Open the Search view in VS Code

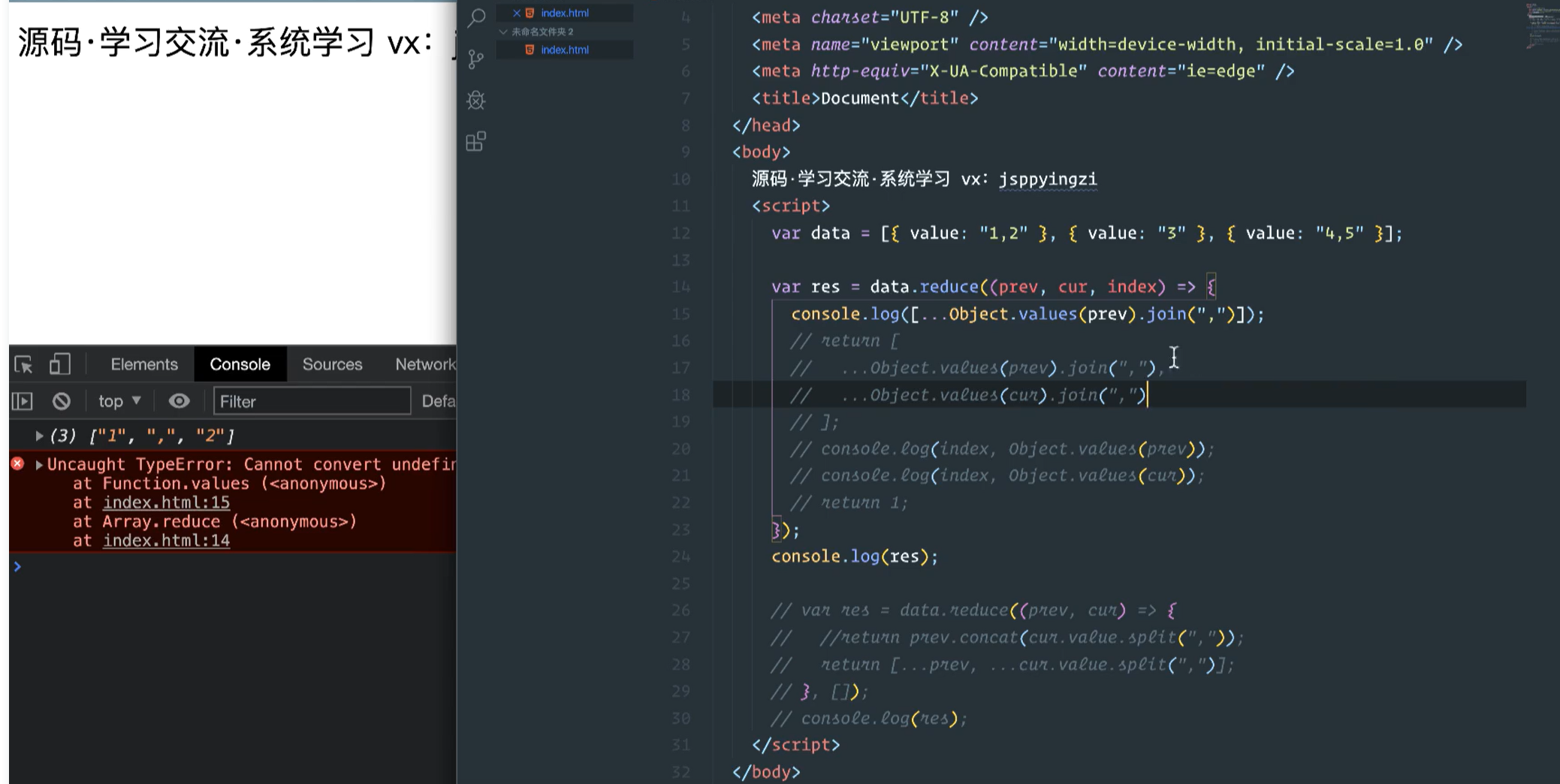(476, 17)
